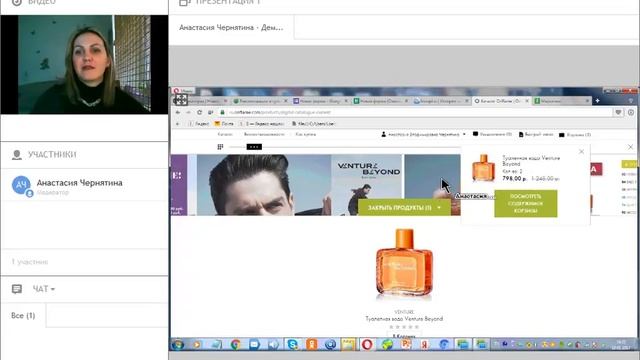
Task: Click the speaker volume icon in taskbar
Action: 273,345
